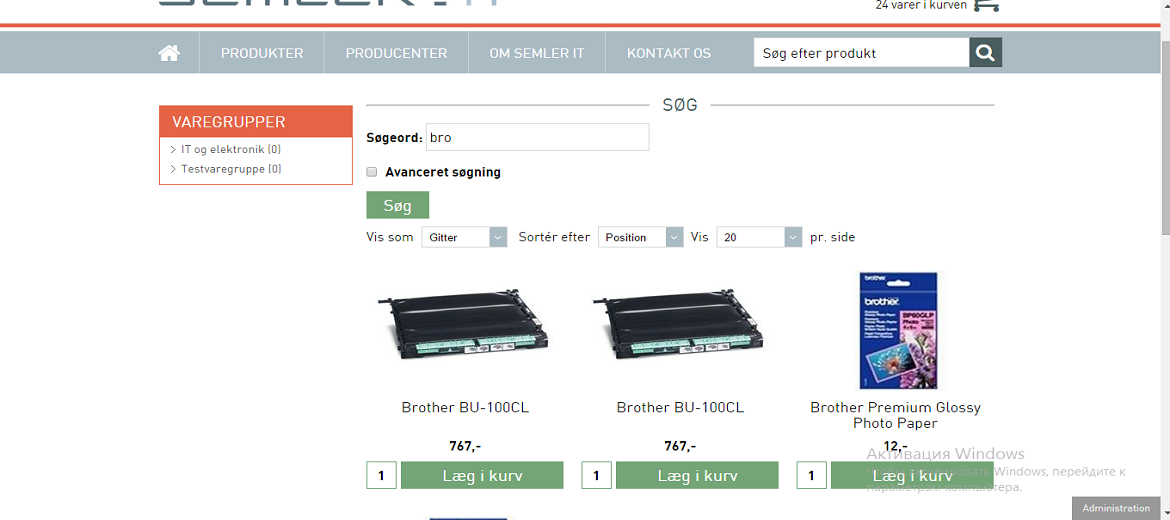Open the KONTAKT OS menu
This screenshot has width=1170, height=520.
coord(669,53)
